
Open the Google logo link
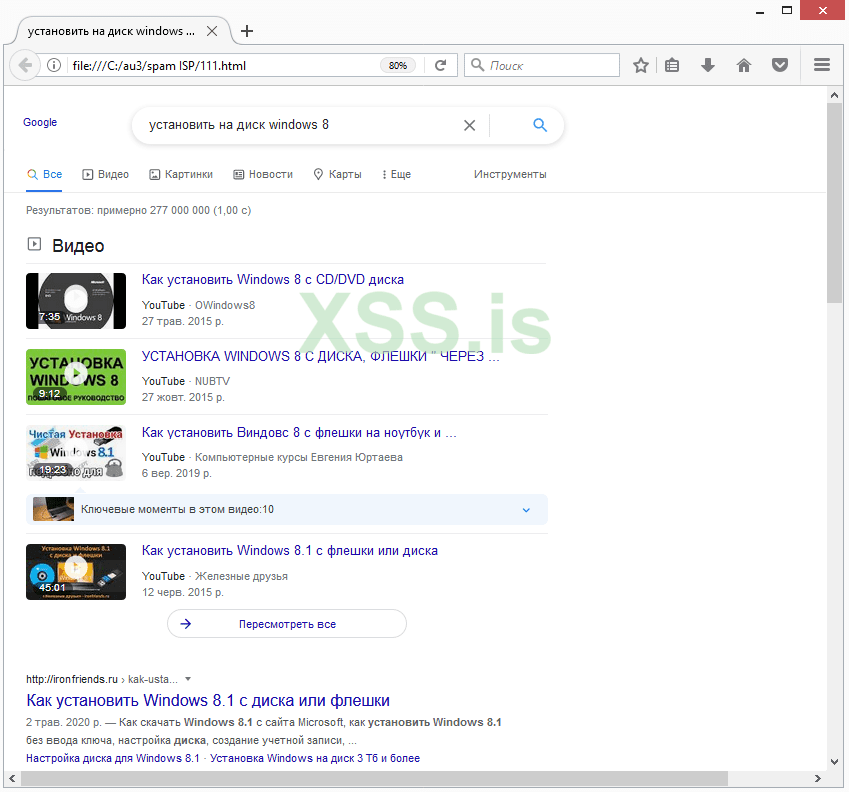(40, 122)
